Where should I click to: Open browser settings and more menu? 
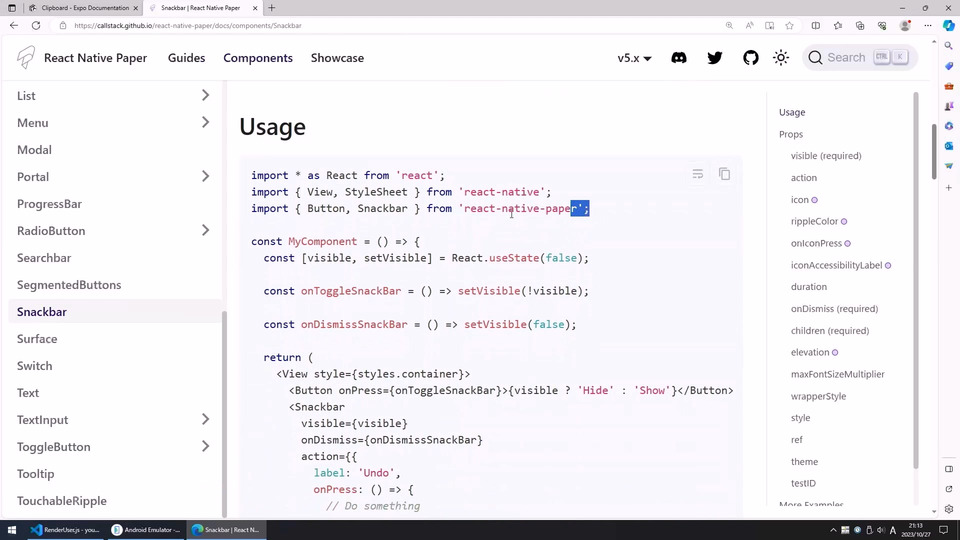928,26
